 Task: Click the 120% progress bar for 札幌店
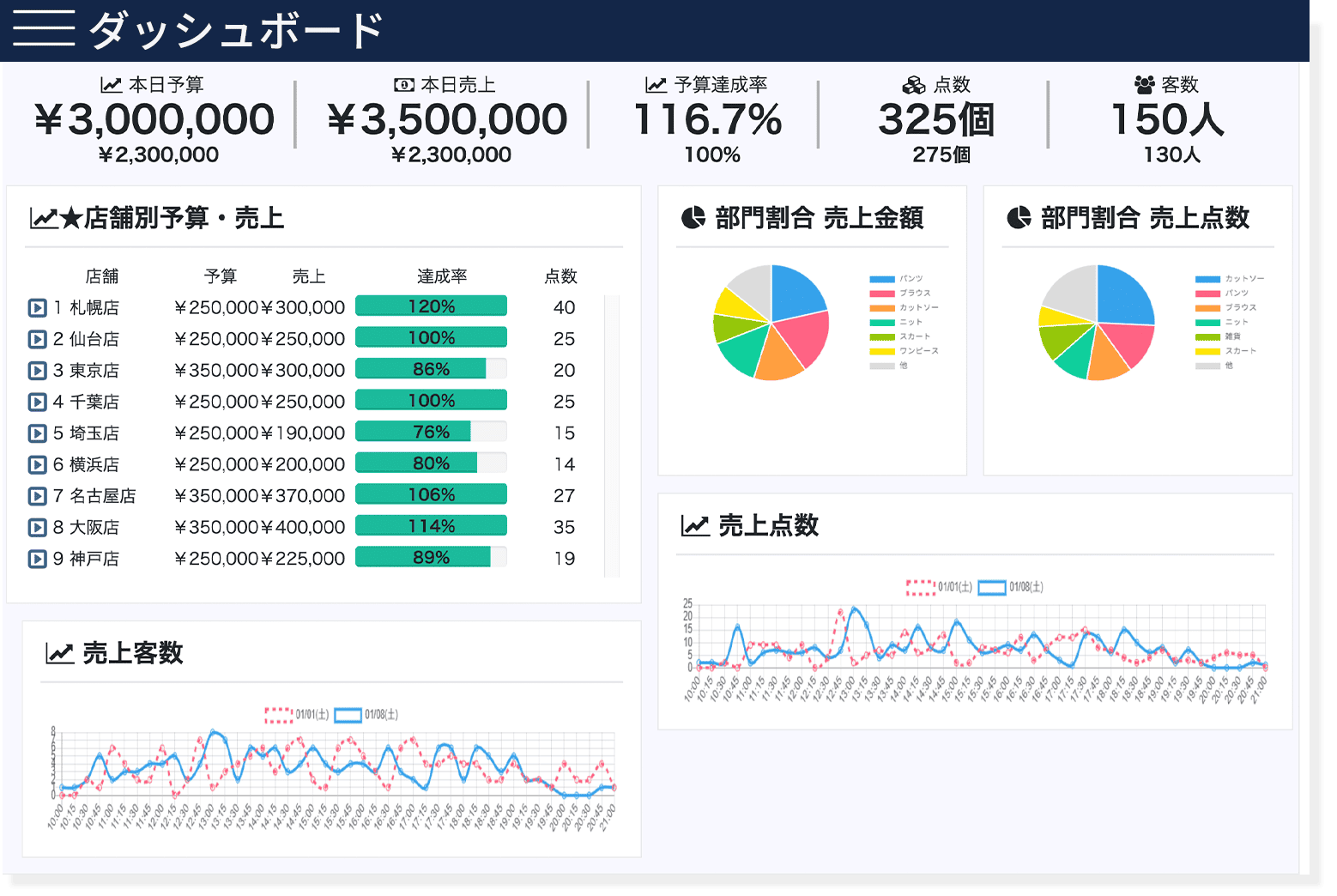[x=431, y=306]
